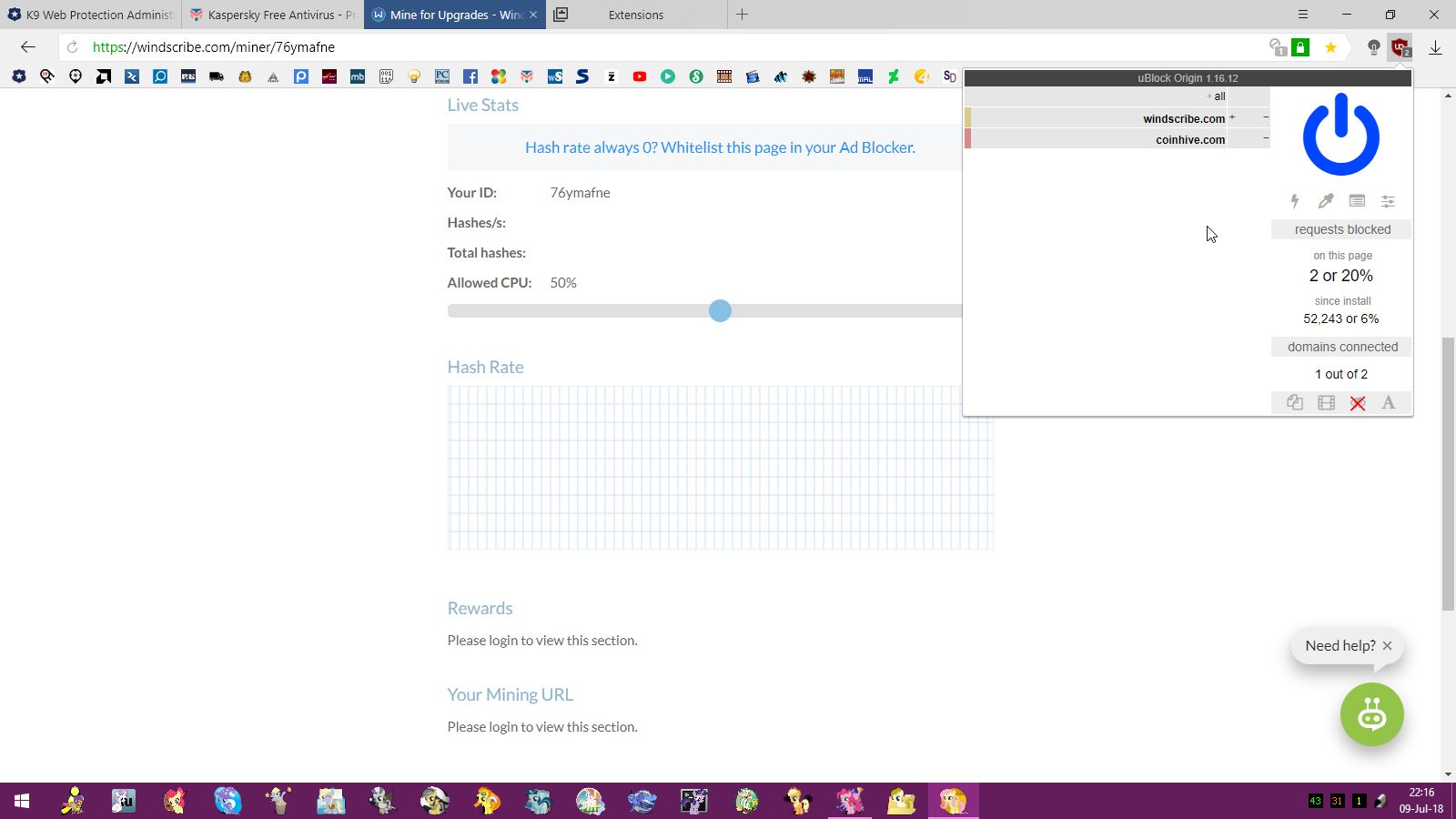
Task: Open downloads arrow in browser toolbar
Action: click(x=1435, y=47)
